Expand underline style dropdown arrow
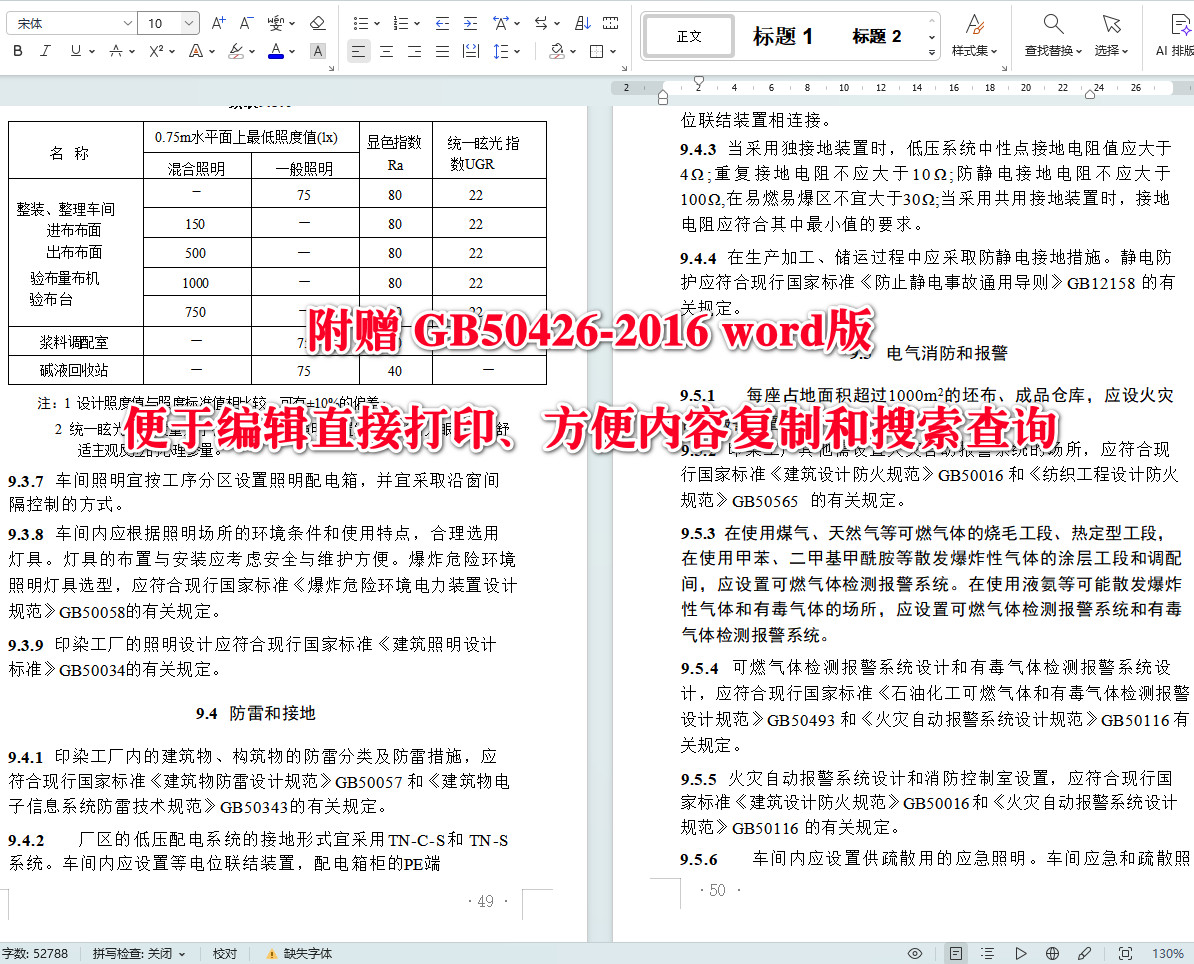 (92, 51)
